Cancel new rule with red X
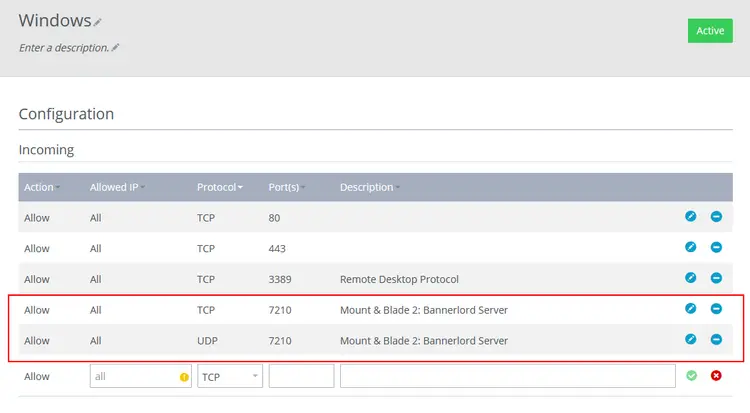This screenshot has height=413, width=750. coord(716,376)
